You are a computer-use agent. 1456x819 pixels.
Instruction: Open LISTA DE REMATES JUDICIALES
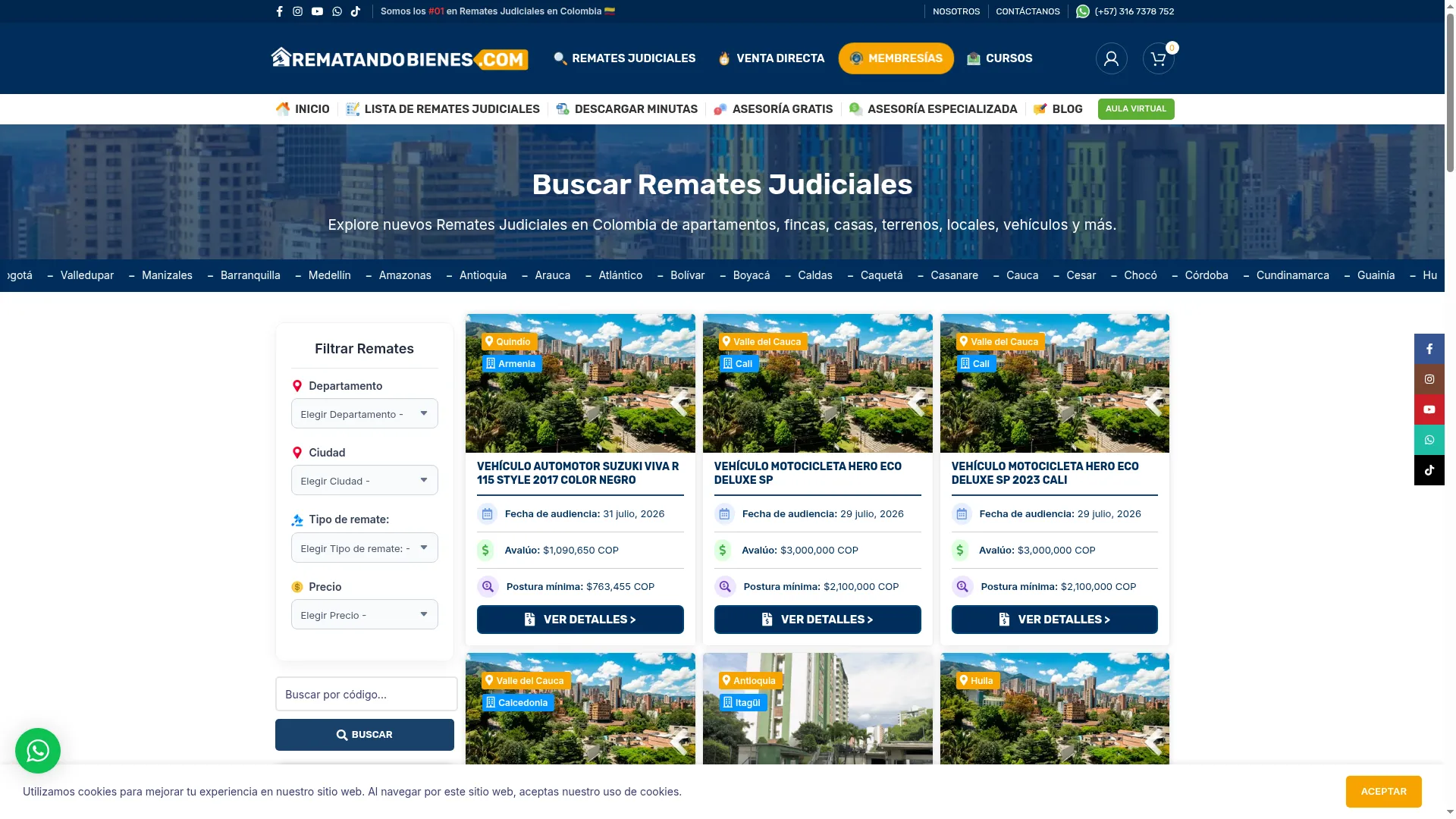(x=443, y=109)
